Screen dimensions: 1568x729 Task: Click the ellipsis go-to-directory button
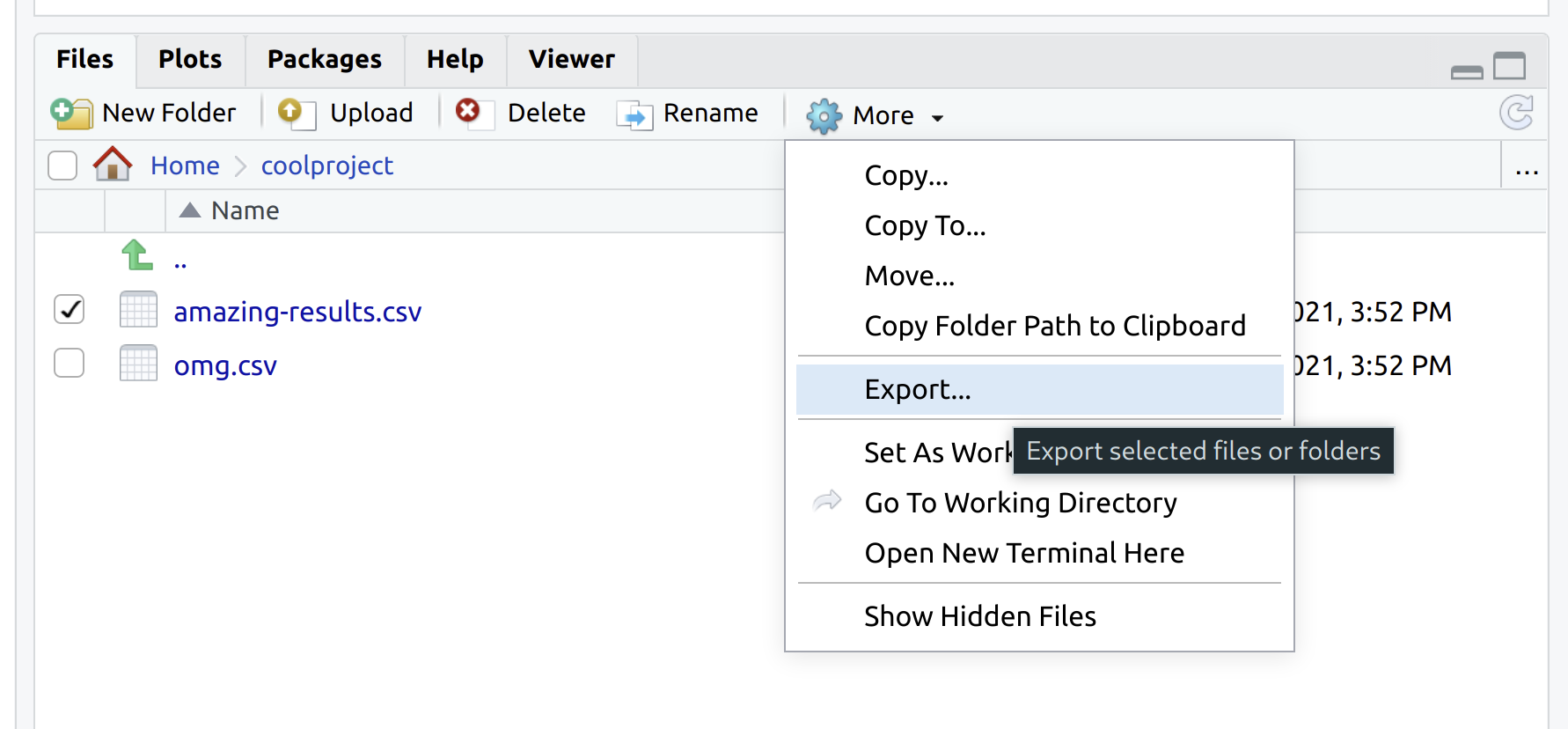tap(1527, 170)
